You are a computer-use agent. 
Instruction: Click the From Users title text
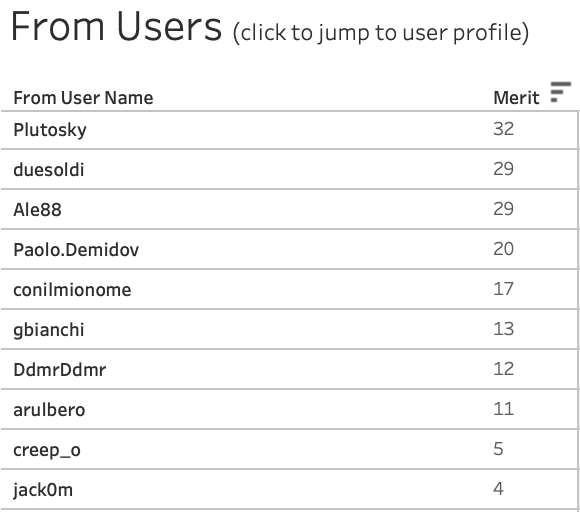[x=117, y=27]
